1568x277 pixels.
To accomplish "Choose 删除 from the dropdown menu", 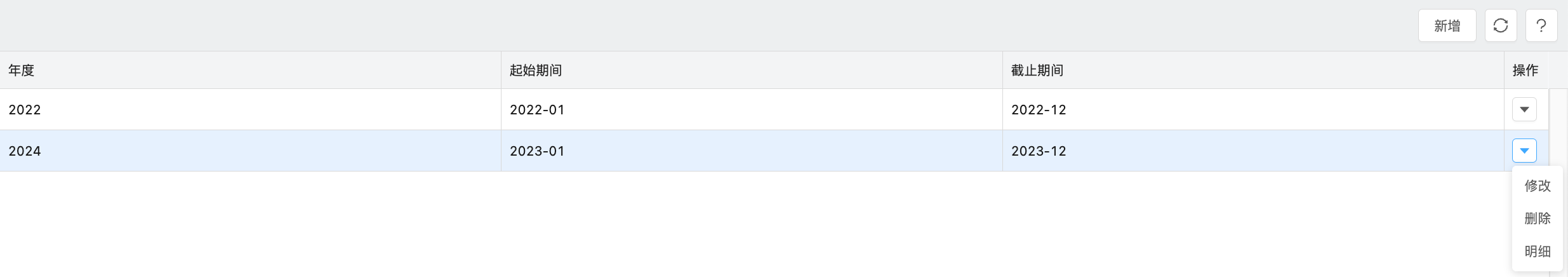I will [1538, 219].
